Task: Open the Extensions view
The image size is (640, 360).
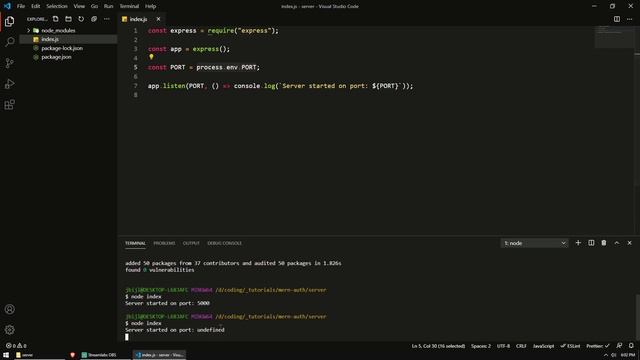Action: click(x=9, y=104)
